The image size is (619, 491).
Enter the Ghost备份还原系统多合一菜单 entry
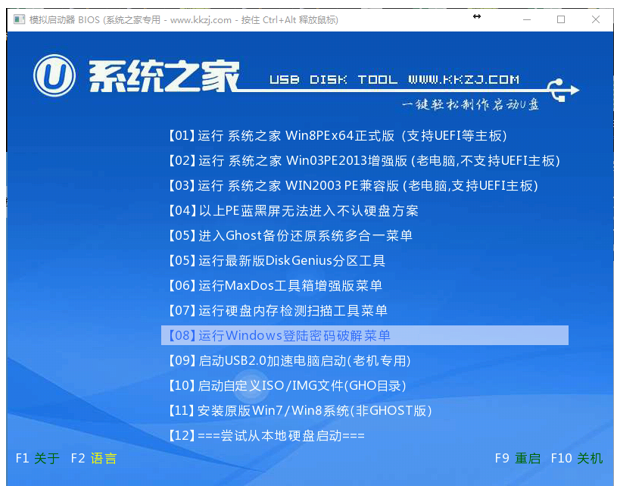290,236
